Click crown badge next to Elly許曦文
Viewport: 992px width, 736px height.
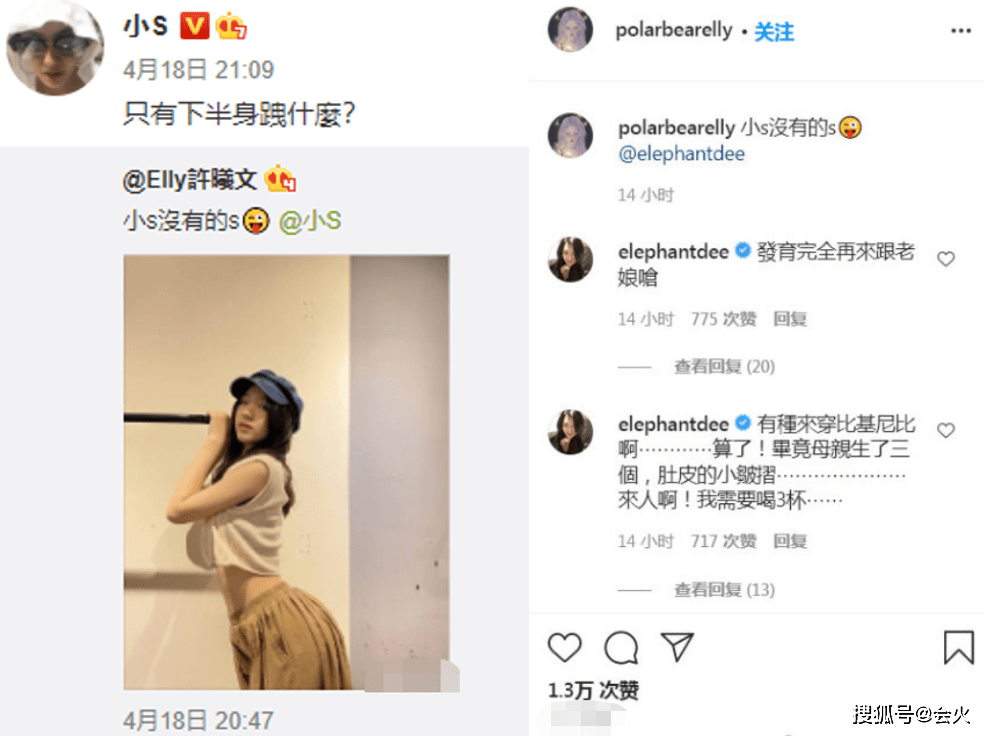pos(280,180)
